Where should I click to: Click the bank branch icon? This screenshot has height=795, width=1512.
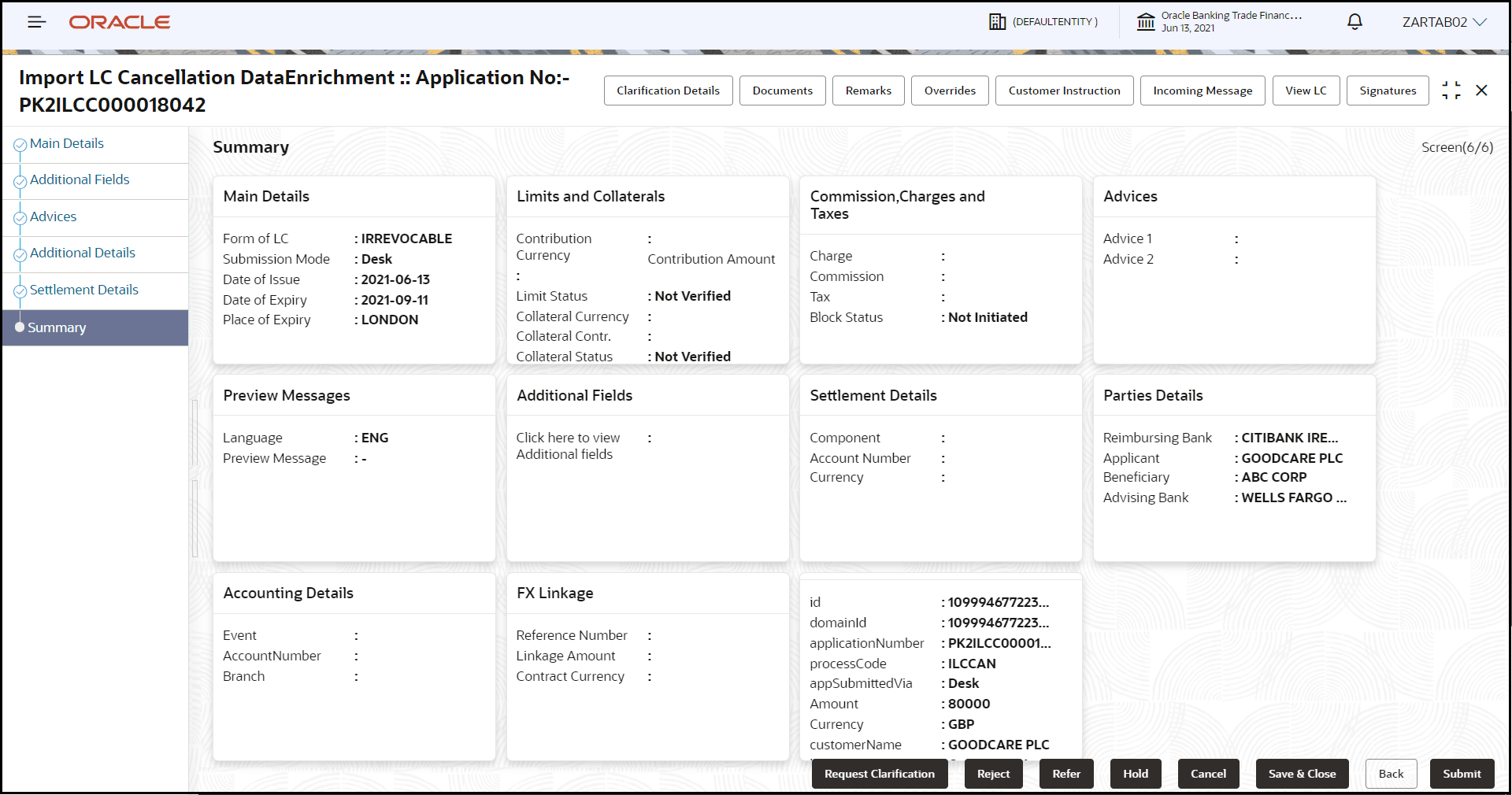[x=1146, y=22]
